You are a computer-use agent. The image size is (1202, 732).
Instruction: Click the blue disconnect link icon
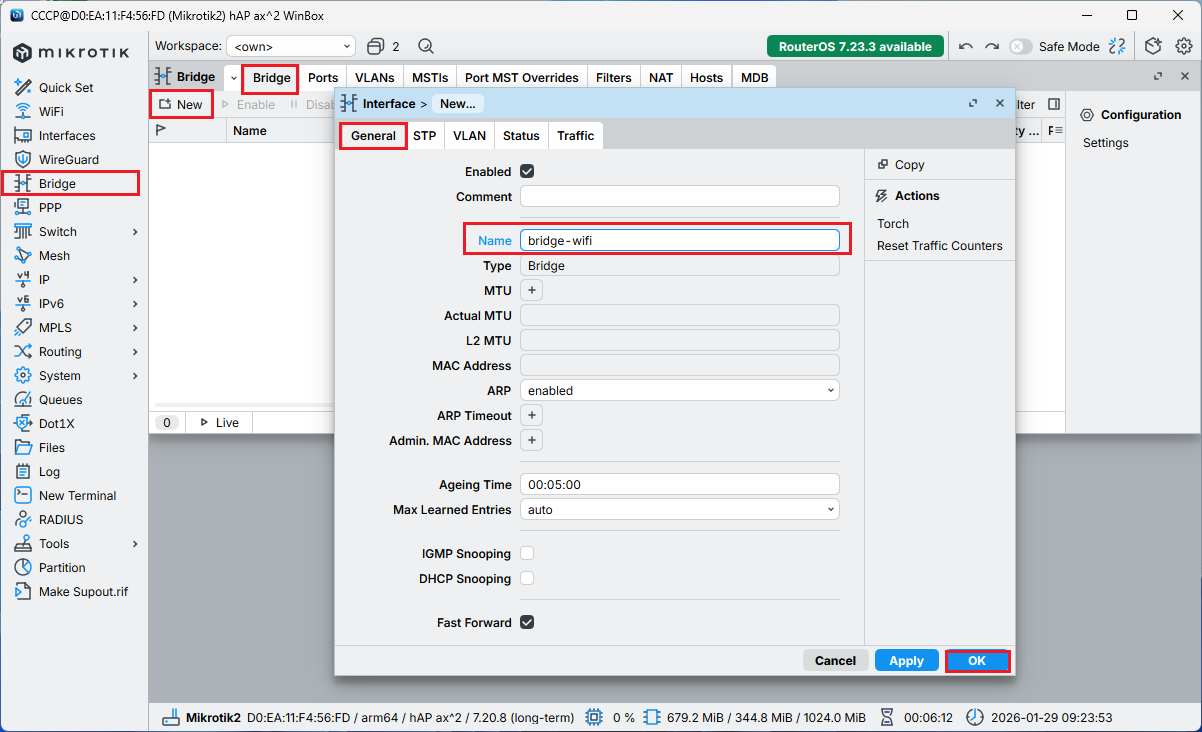pos(1118,46)
